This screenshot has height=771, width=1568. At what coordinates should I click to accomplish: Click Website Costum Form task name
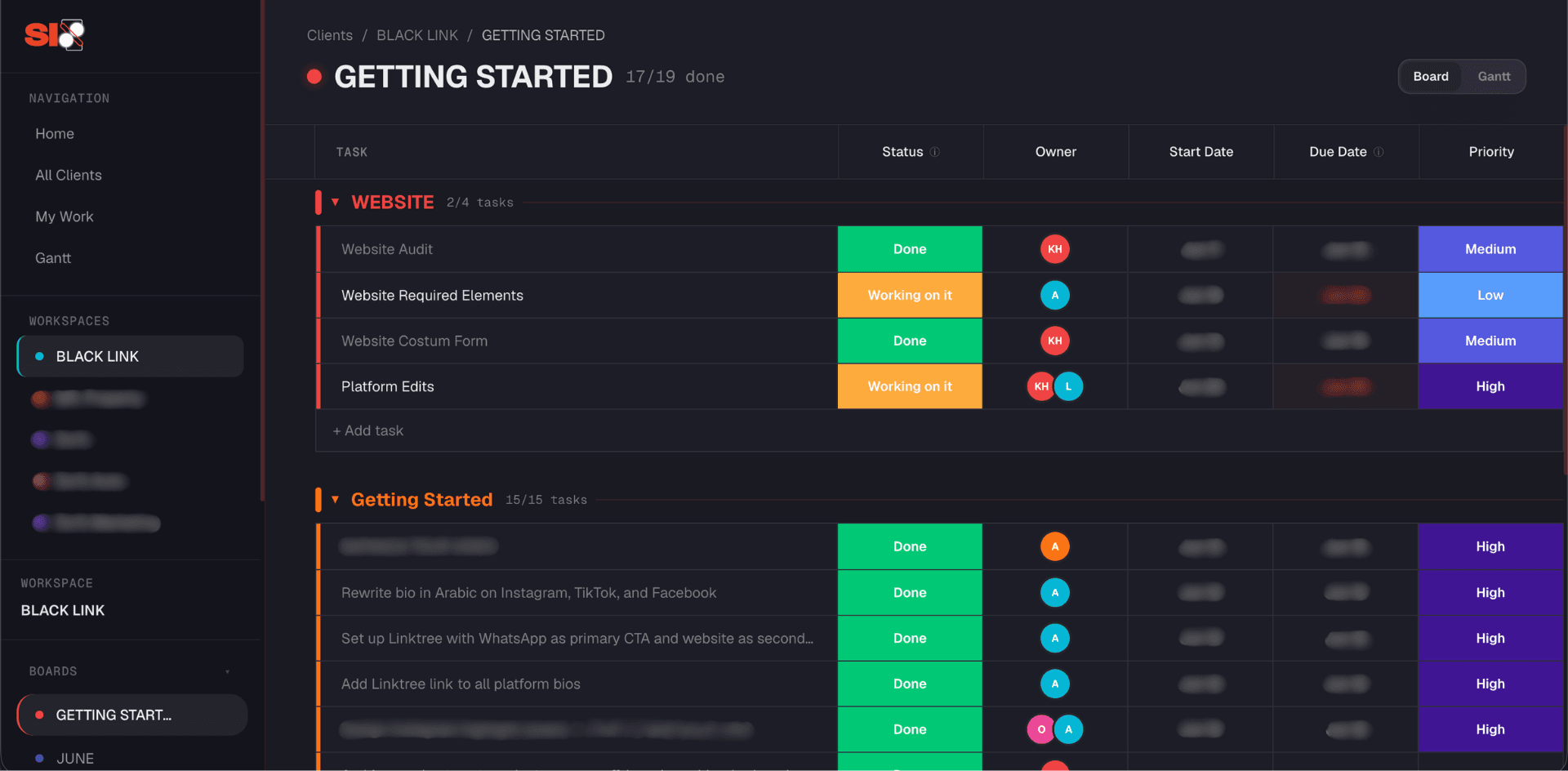tap(414, 341)
